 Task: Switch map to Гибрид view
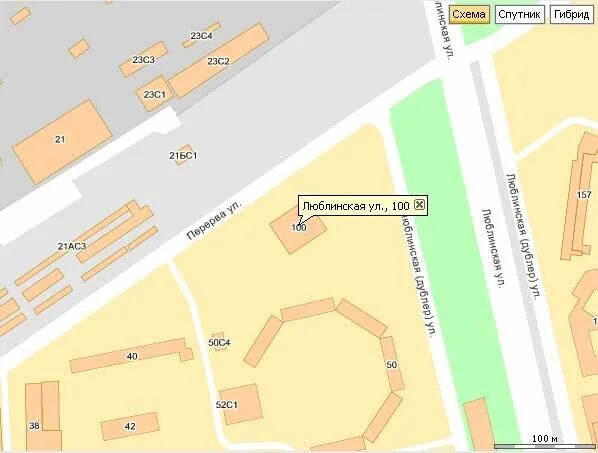pyautogui.click(x=571, y=14)
